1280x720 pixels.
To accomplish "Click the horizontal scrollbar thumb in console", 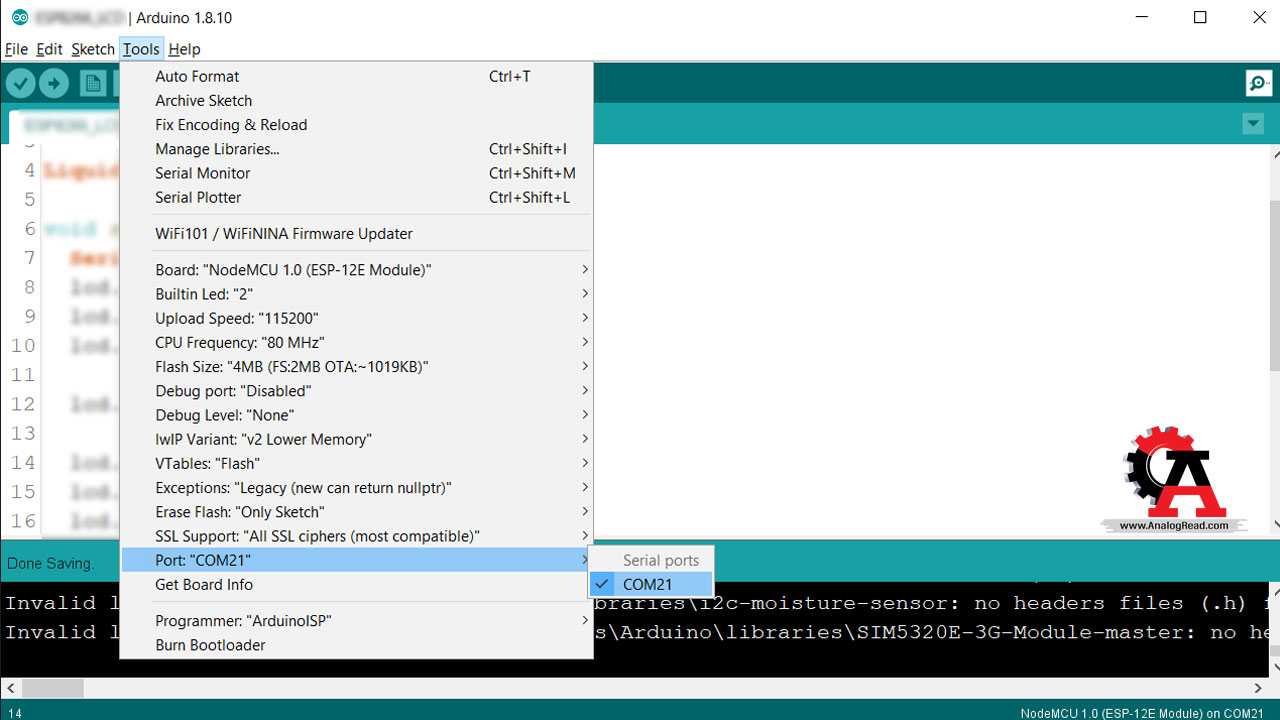I will tap(53, 688).
